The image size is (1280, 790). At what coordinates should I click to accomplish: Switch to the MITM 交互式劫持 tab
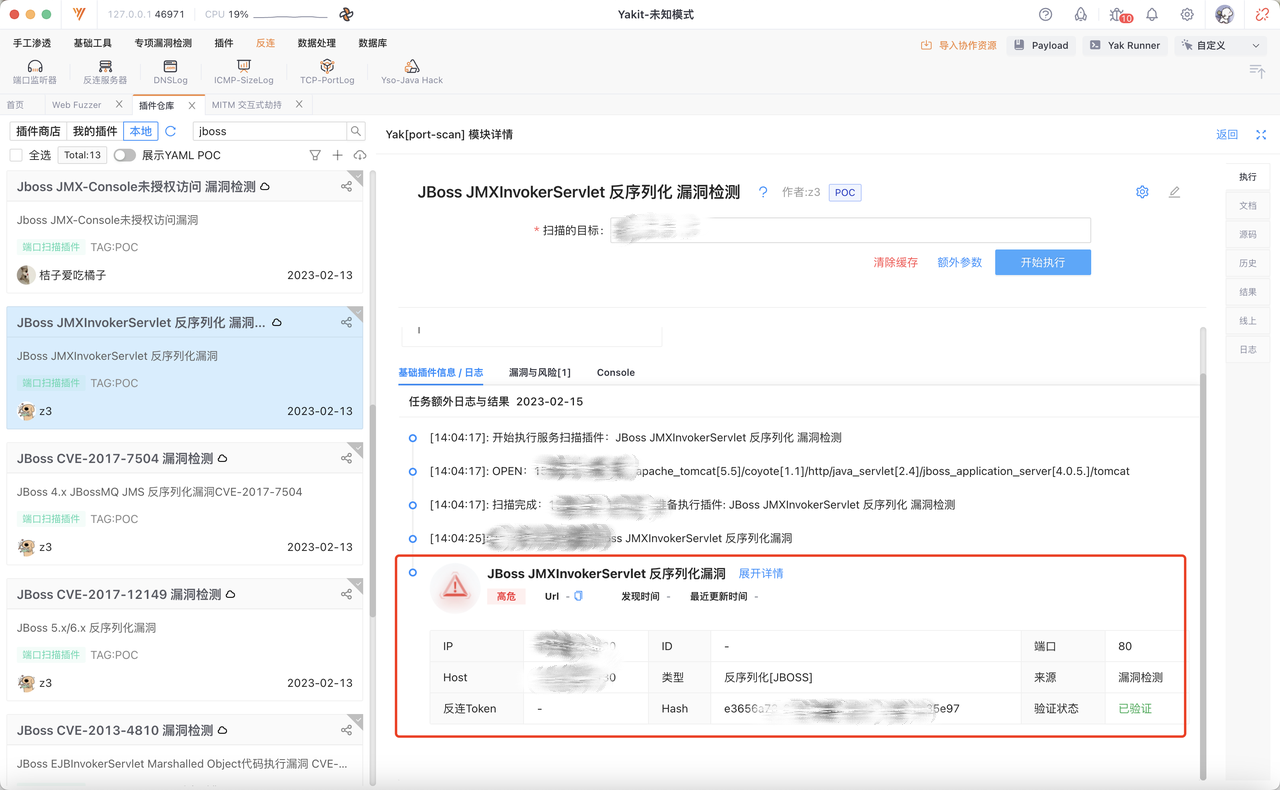(247, 105)
